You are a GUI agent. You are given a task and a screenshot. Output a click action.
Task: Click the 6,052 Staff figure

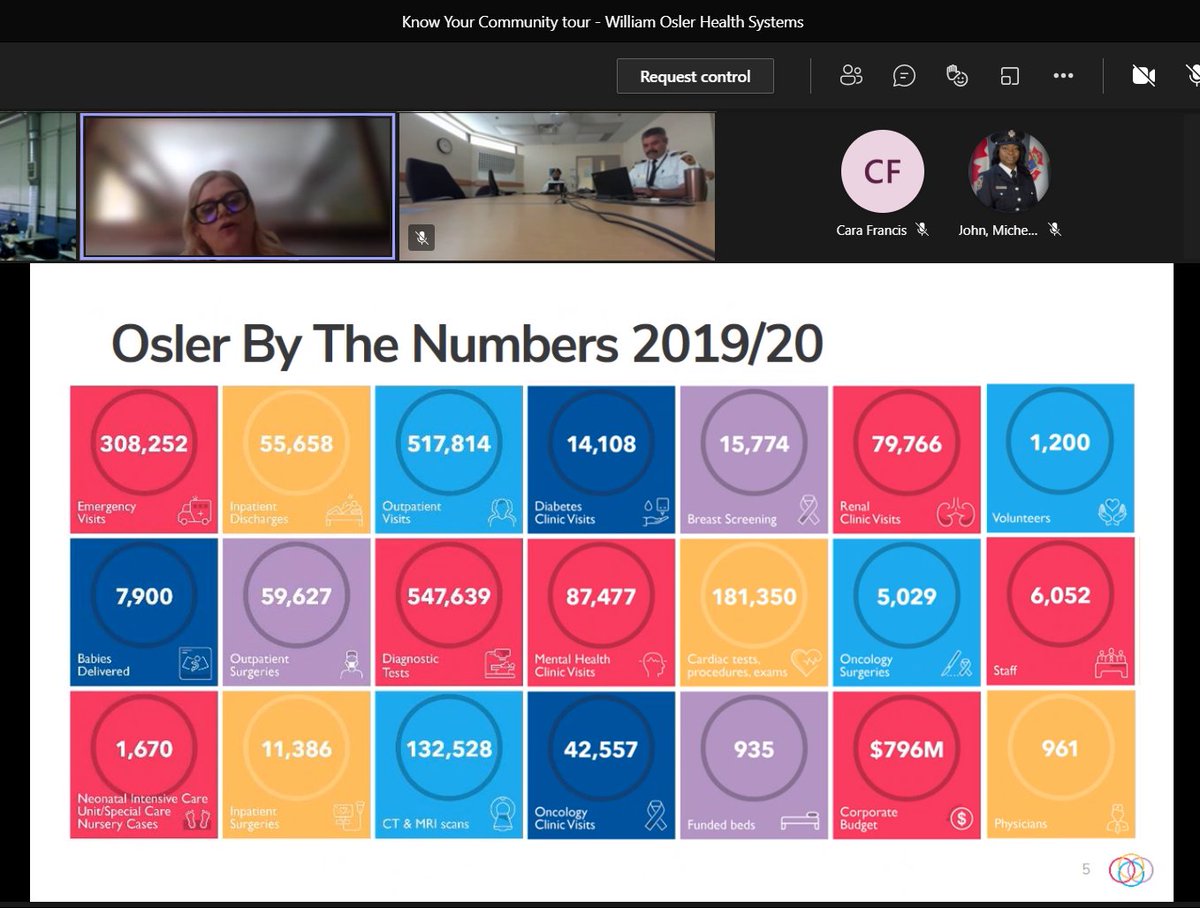1060,595
